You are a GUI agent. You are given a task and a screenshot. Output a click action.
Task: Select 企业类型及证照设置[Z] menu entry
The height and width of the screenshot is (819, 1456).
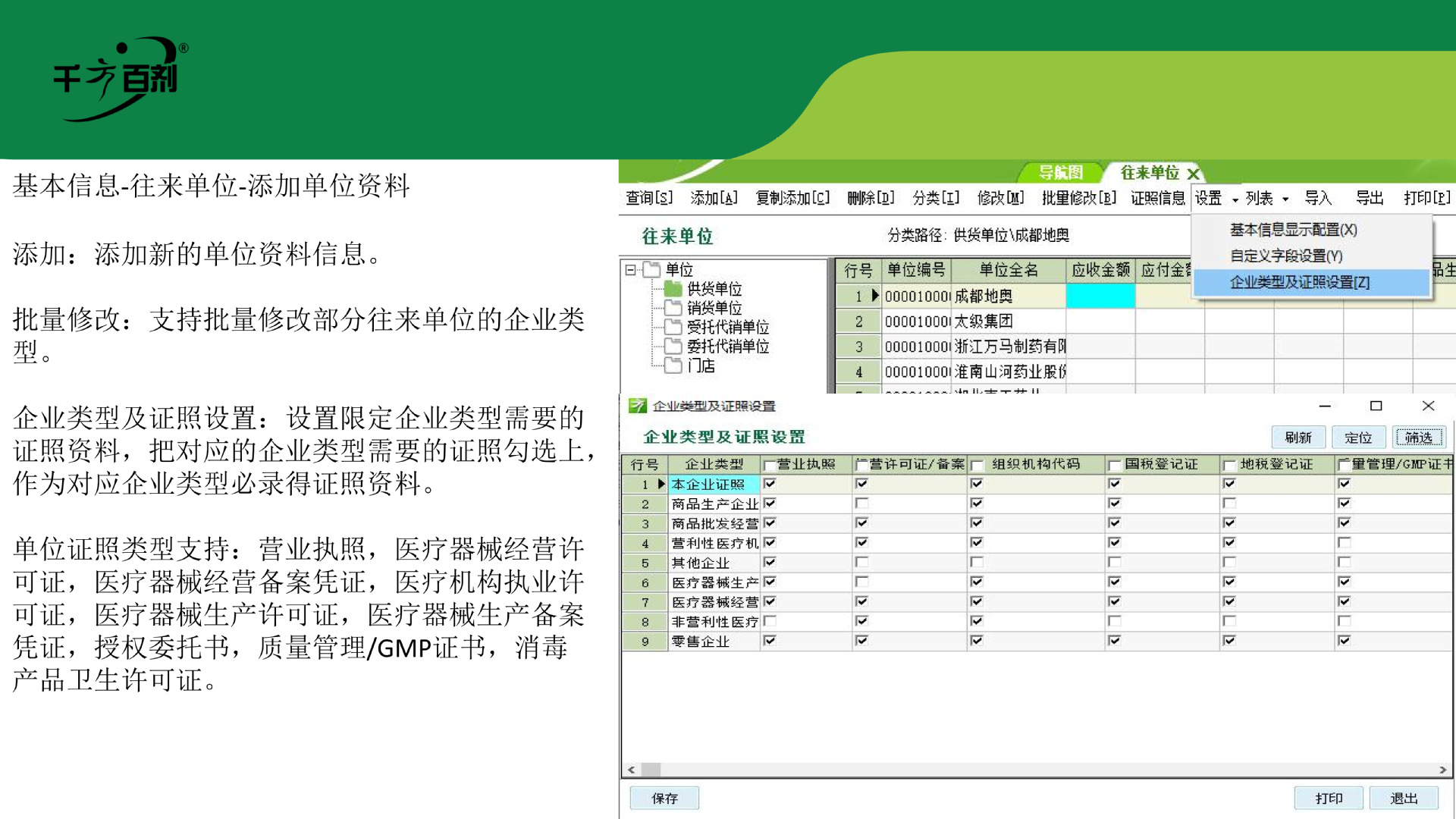tap(1299, 282)
